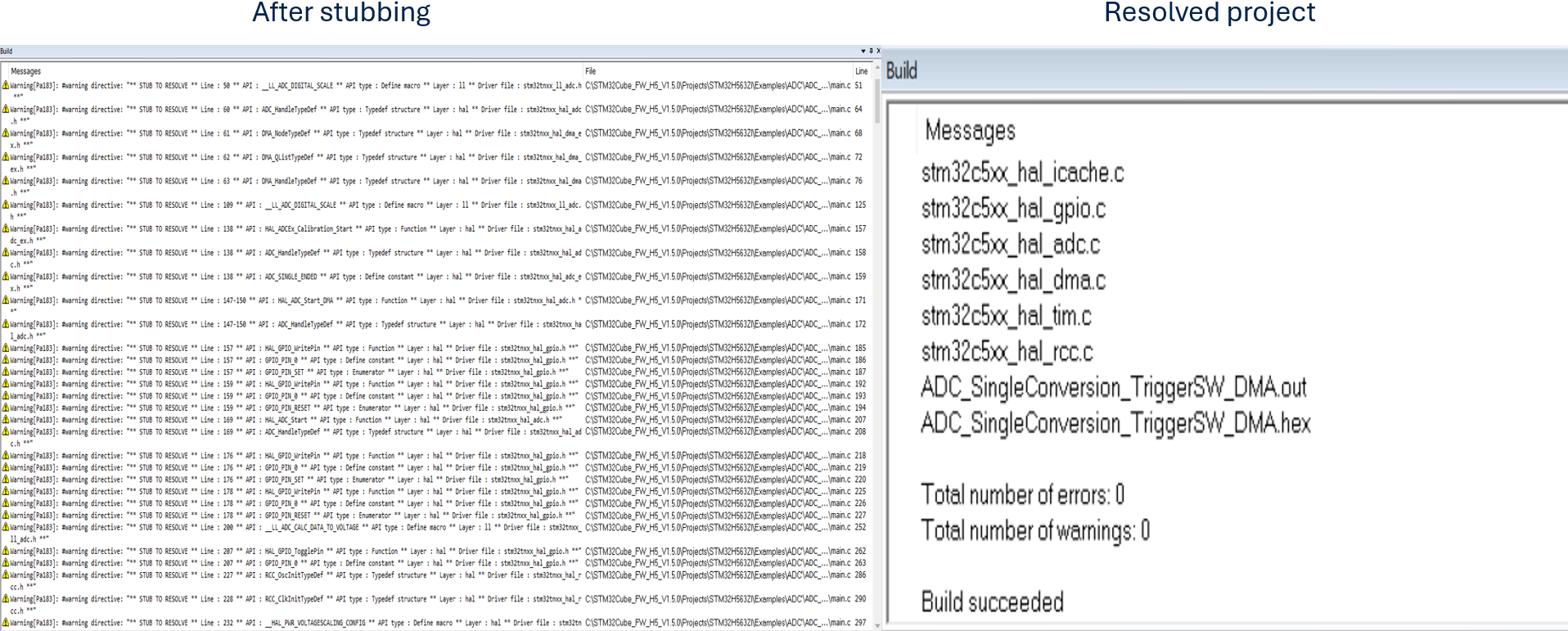The height and width of the screenshot is (631, 1568).
Task: Select stm32c5xx_hal_adc.c build message
Action: coord(1010,245)
